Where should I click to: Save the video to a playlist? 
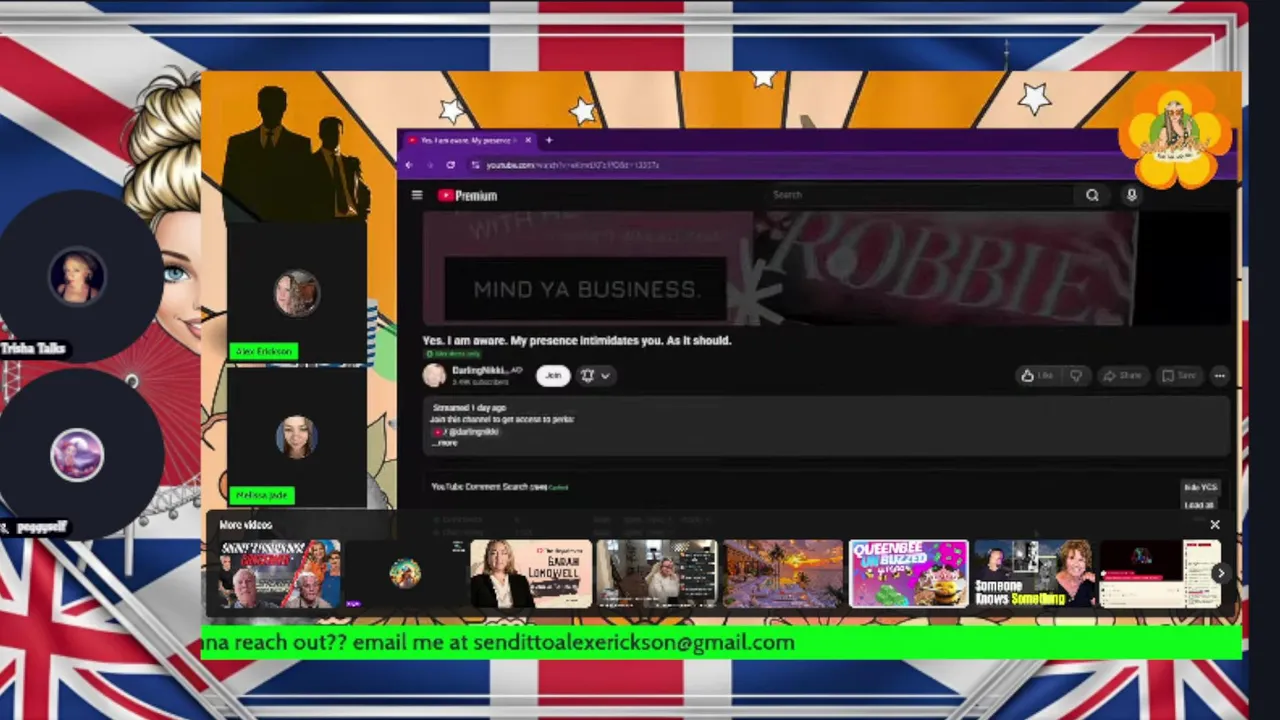(1179, 375)
